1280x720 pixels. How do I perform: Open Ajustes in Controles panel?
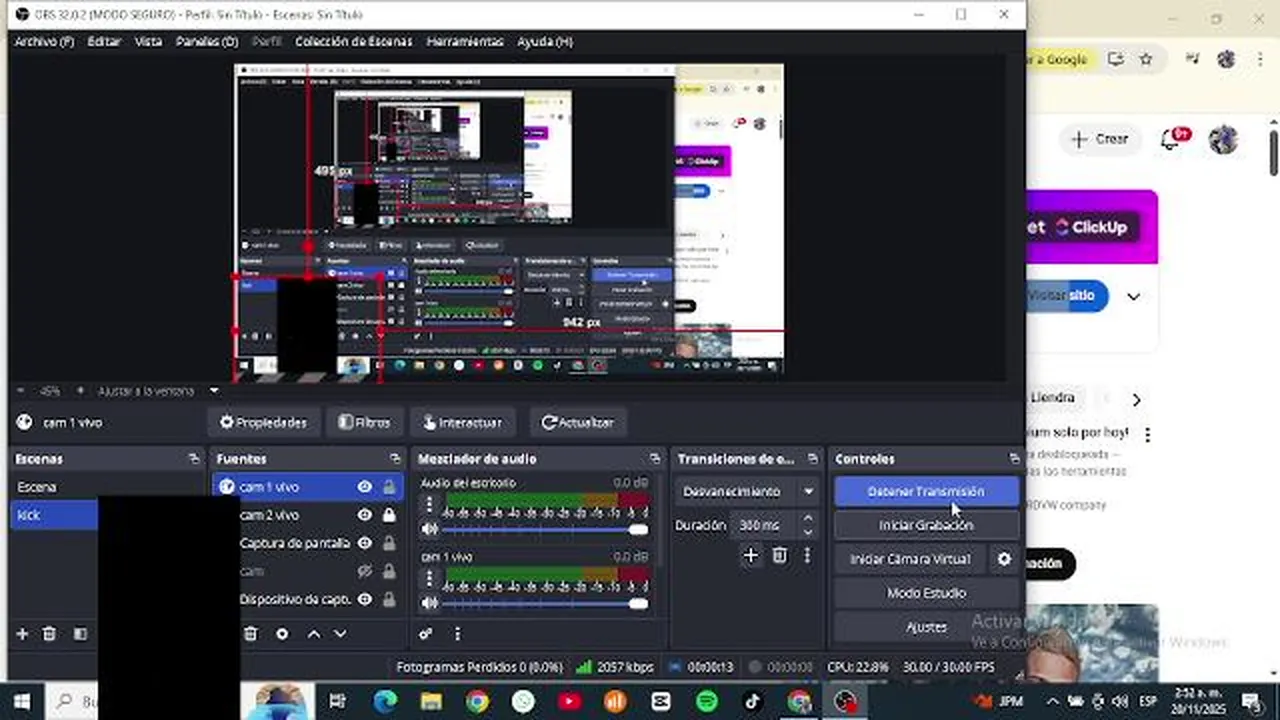[x=926, y=627]
